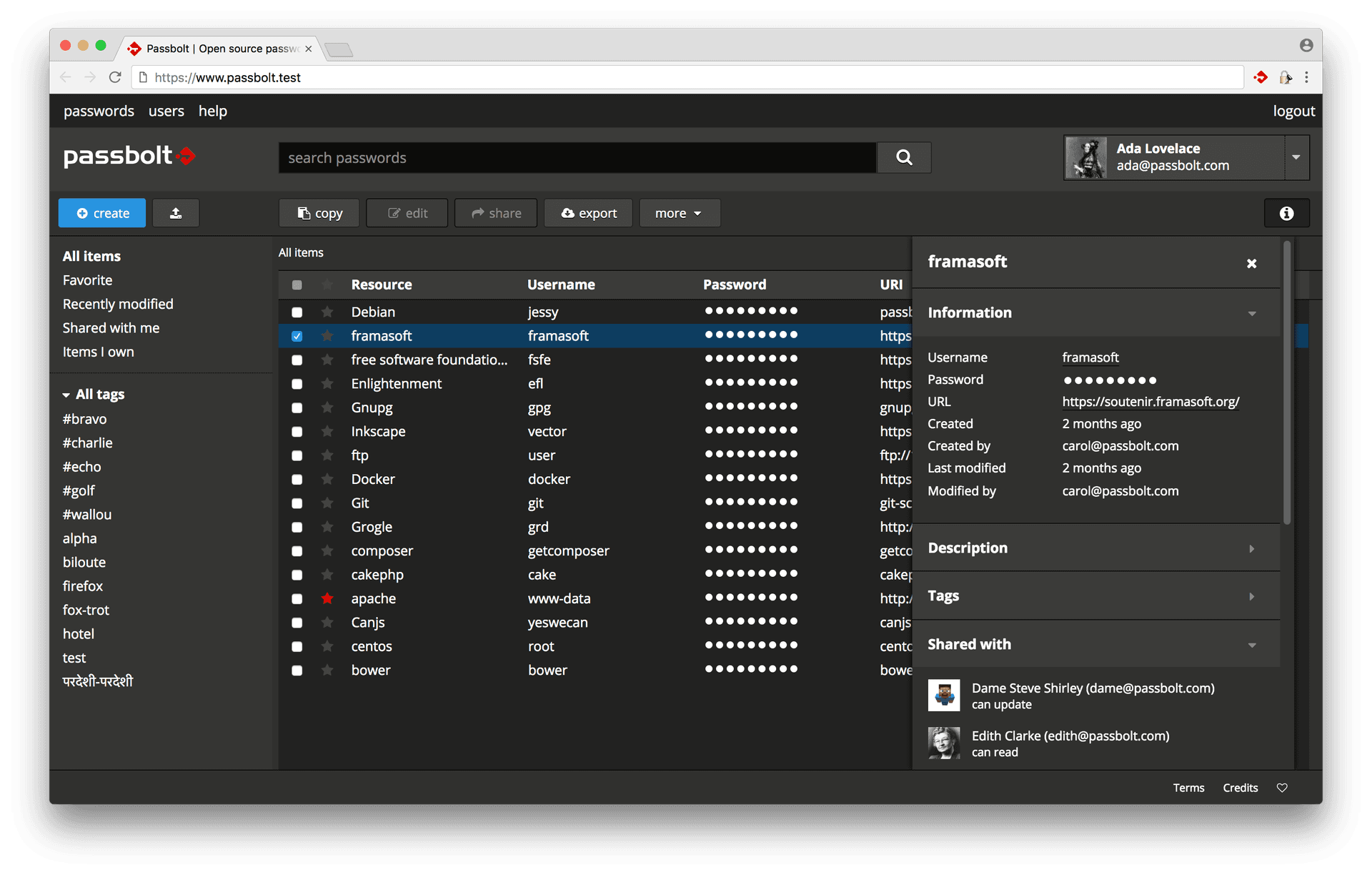1372x875 pixels.
Task: Focus the search passwords field
Action: [x=577, y=157]
